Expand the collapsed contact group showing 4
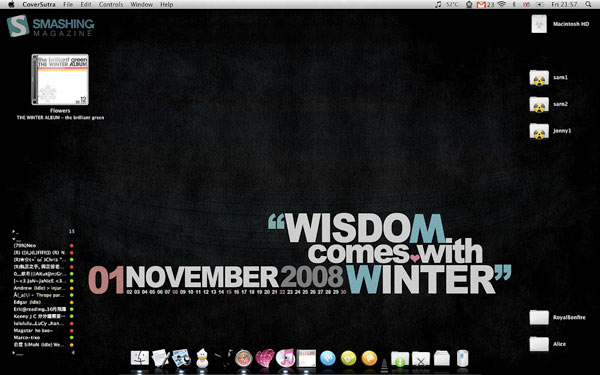The image size is (600, 375). 14,353
